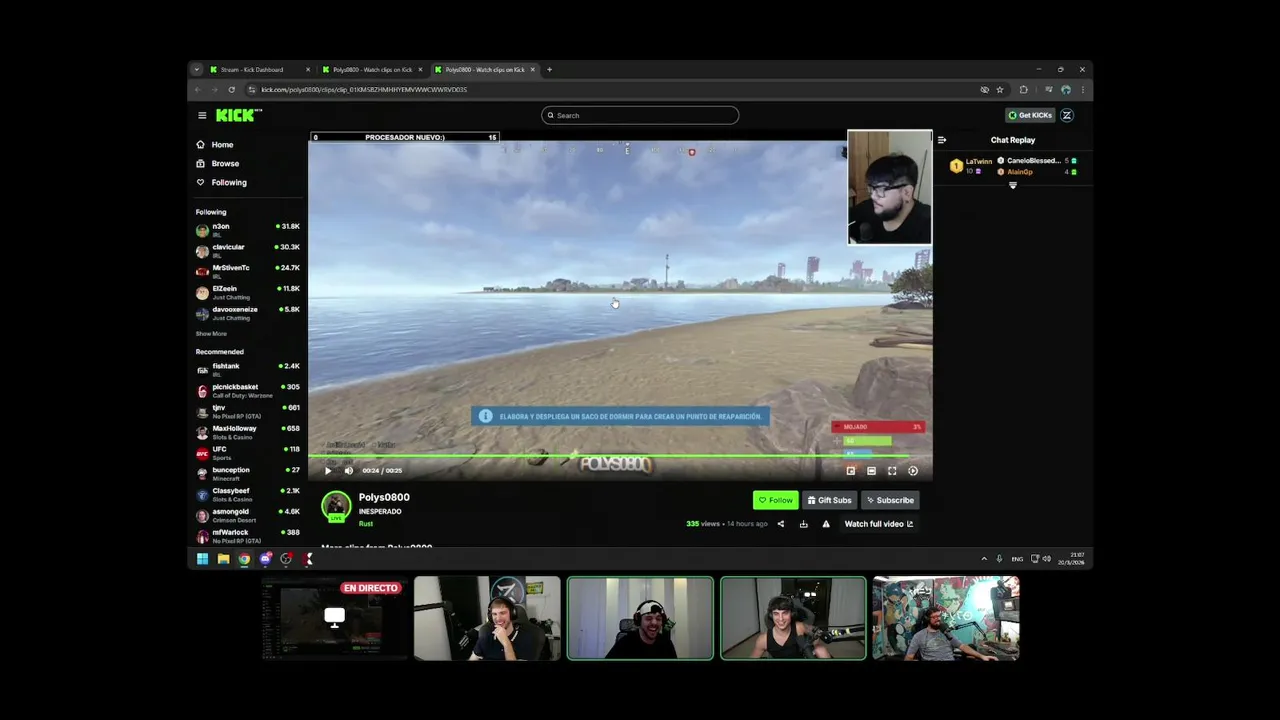Toggle theater mode icon in player

point(871,471)
